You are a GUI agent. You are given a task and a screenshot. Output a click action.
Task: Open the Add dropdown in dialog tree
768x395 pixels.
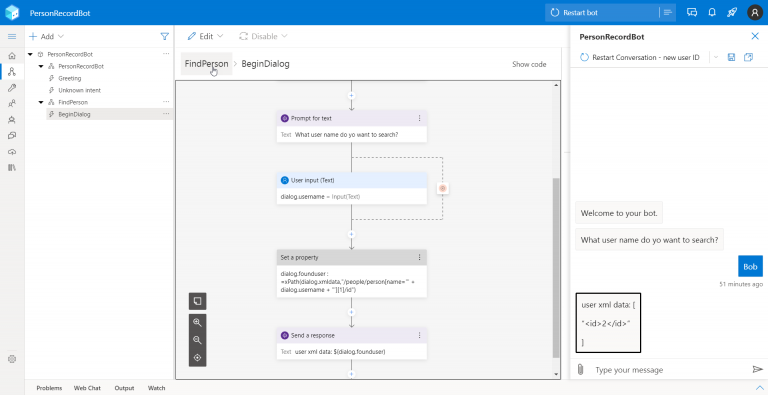[47, 36]
